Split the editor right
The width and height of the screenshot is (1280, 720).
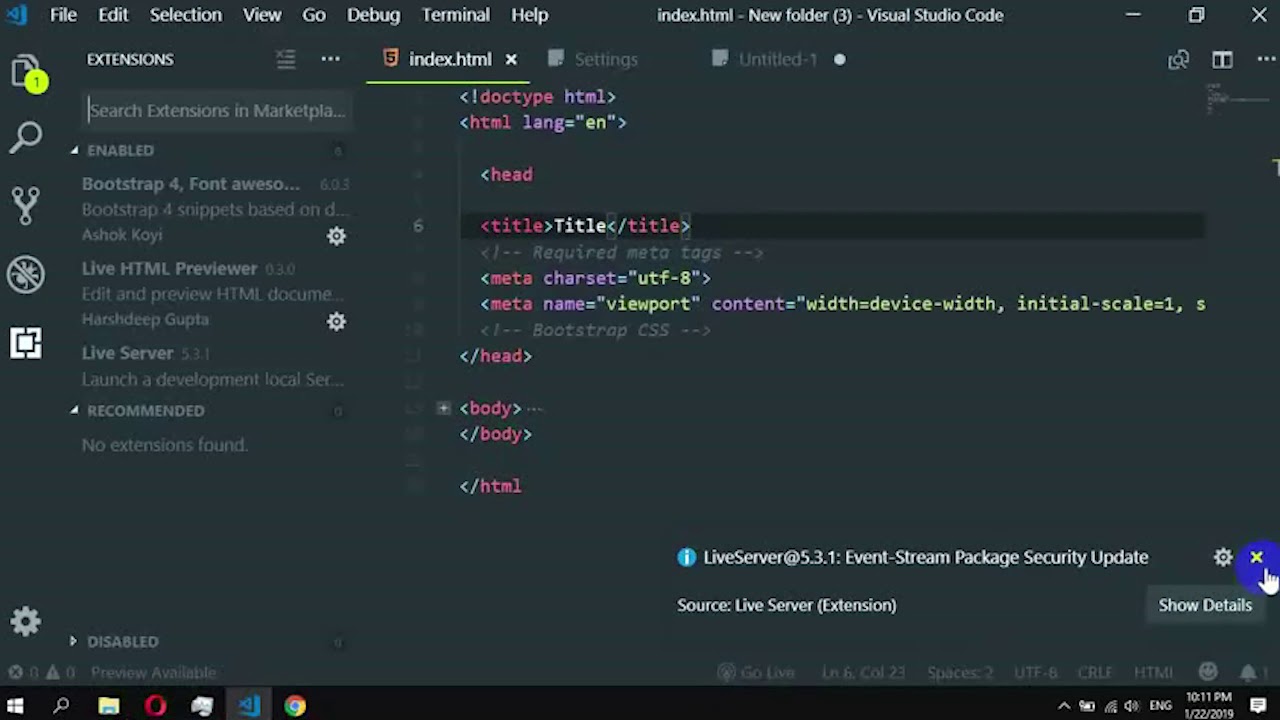pyautogui.click(x=1222, y=59)
